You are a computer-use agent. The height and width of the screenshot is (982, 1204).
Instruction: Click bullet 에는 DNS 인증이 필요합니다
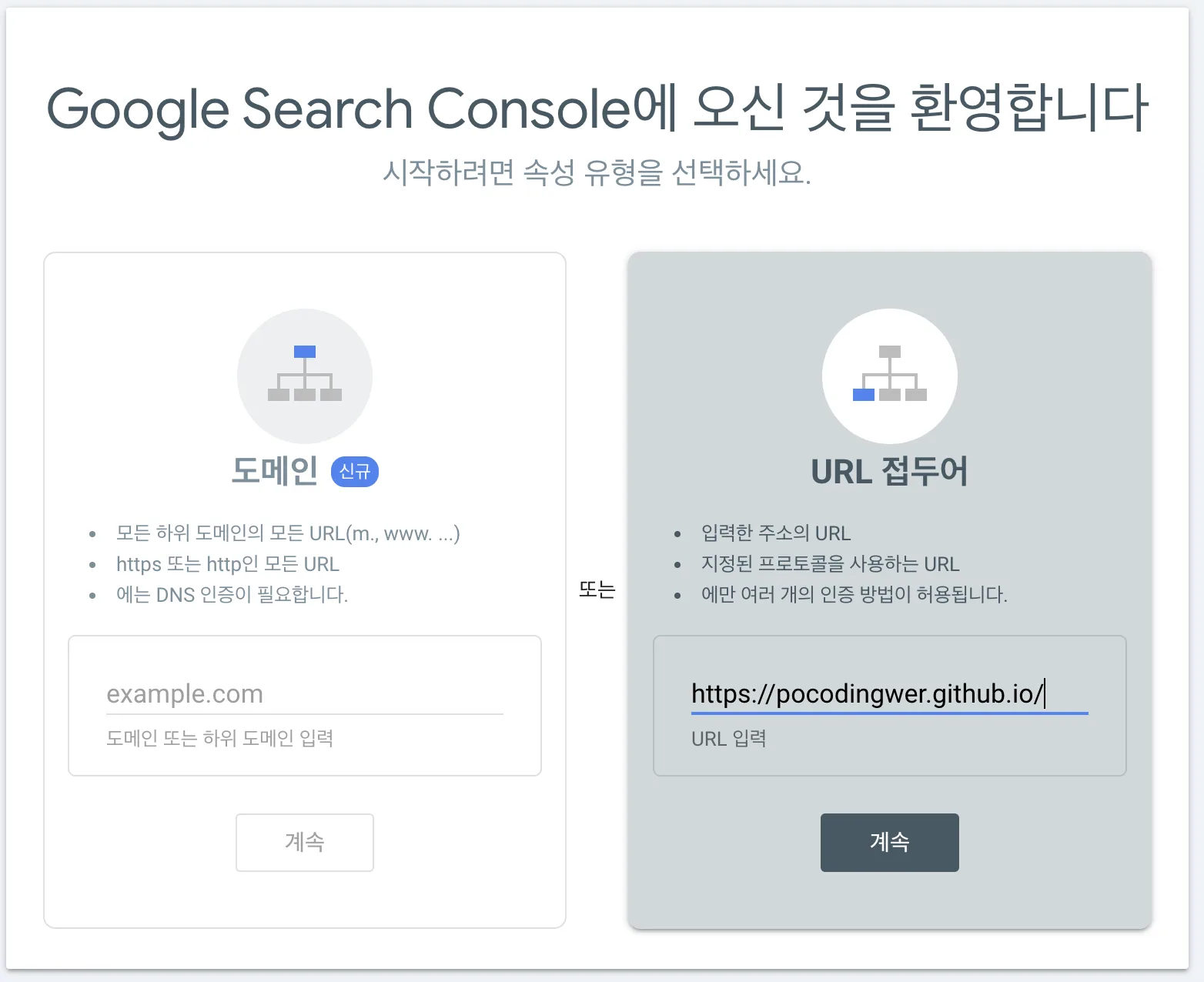pyautogui.click(x=232, y=594)
